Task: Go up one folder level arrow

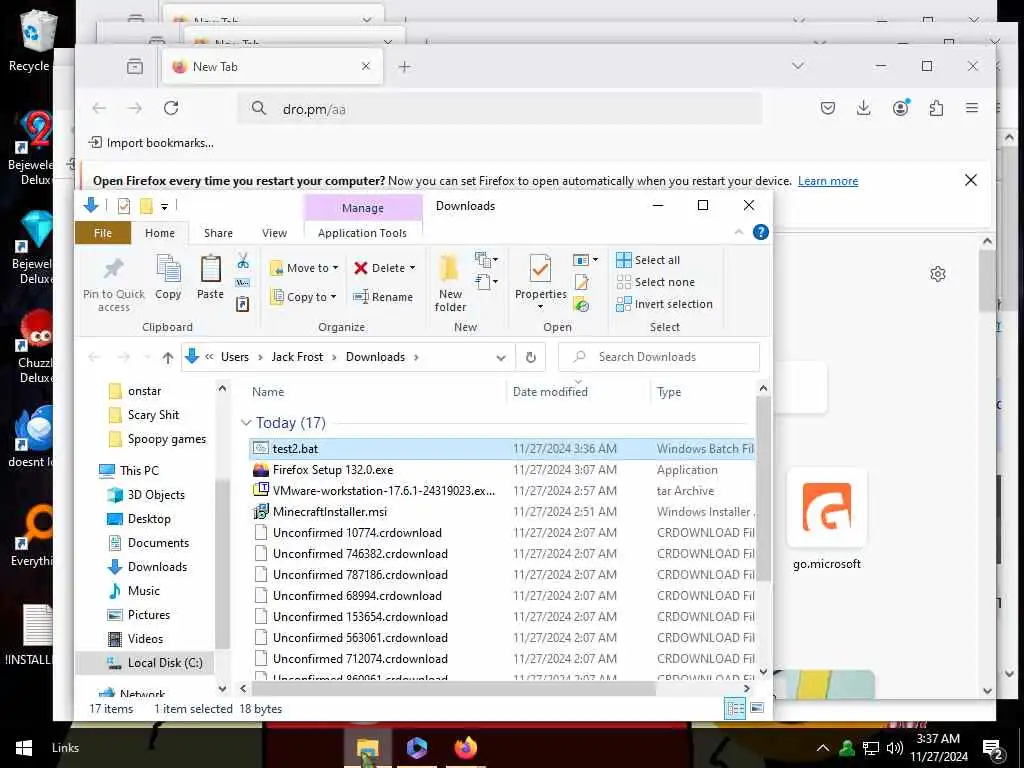Action: pos(168,357)
